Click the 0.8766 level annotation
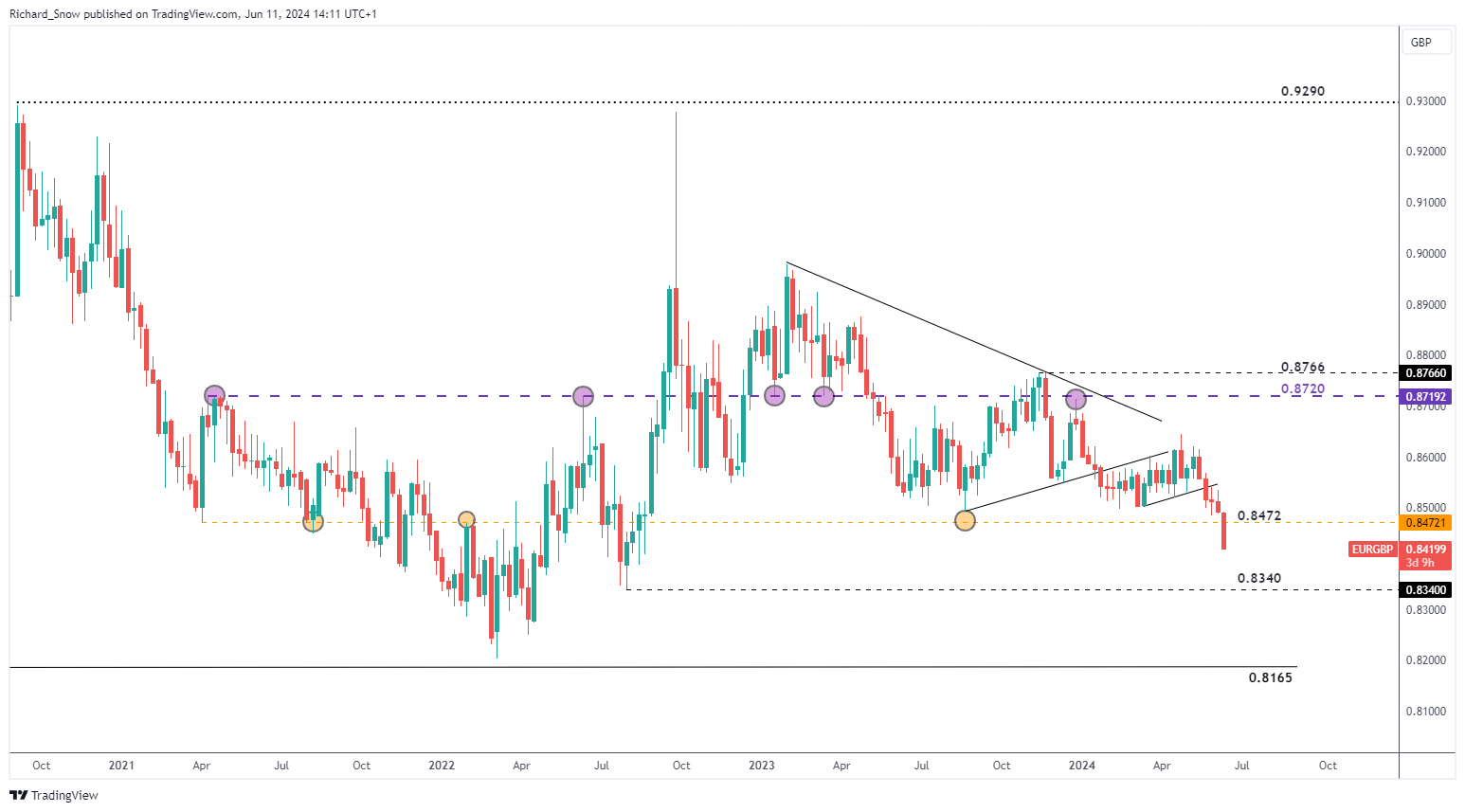Image resolution: width=1465 pixels, height=812 pixels. [1303, 368]
